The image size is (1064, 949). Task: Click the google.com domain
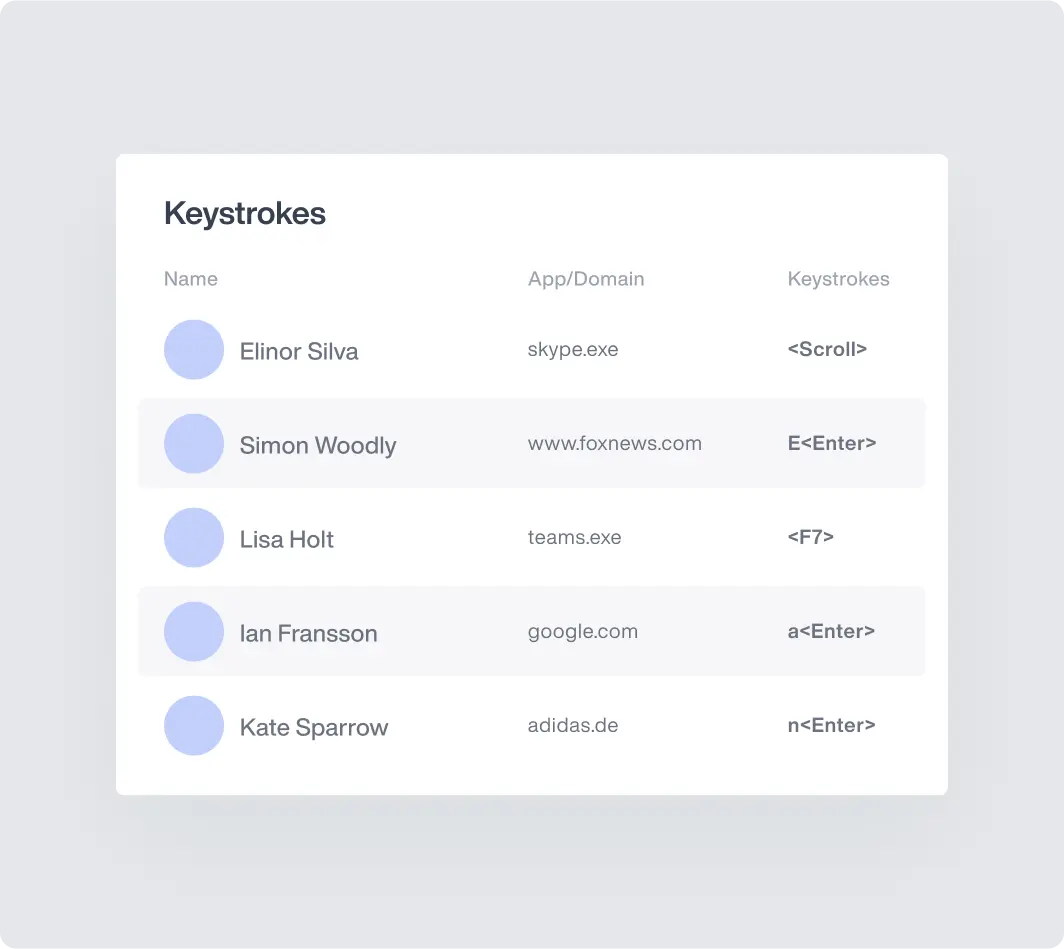tap(583, 632)
